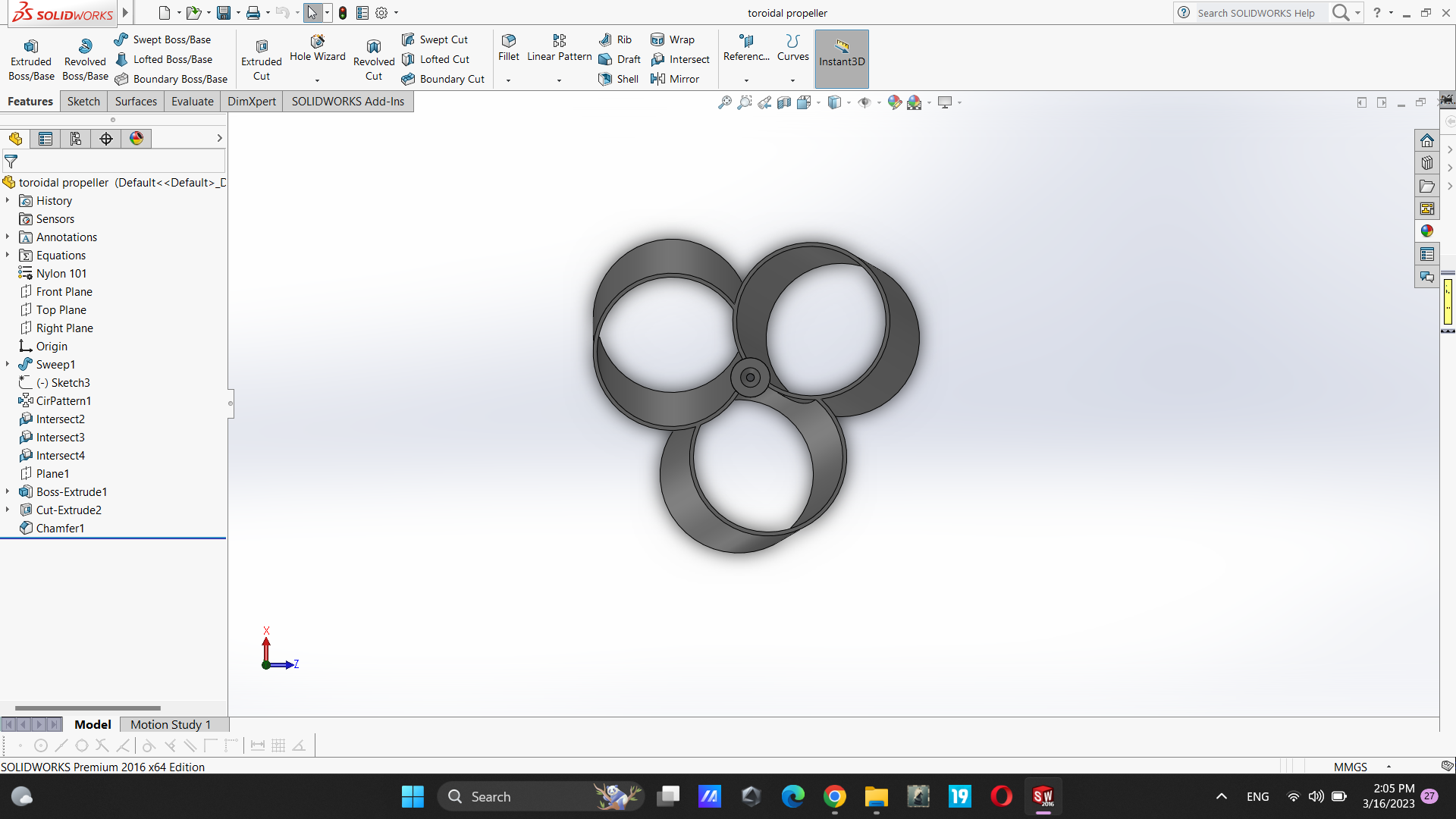Image resolution: width=1456 pixels, height=819 pixels.
Task: Open the Hole Wizard tool
Action: pos(317,49)
